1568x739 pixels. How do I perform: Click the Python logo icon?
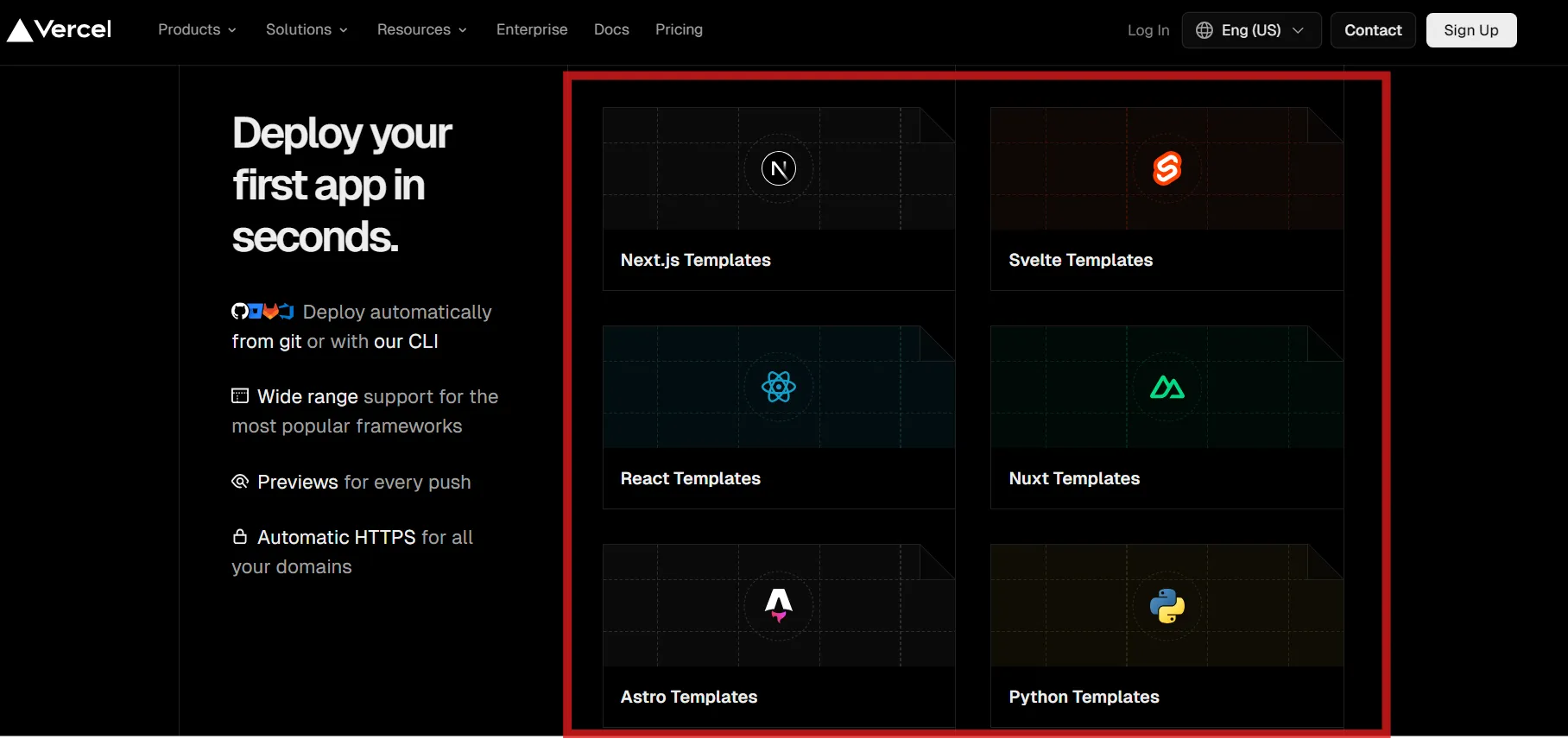coord(1167,606)
